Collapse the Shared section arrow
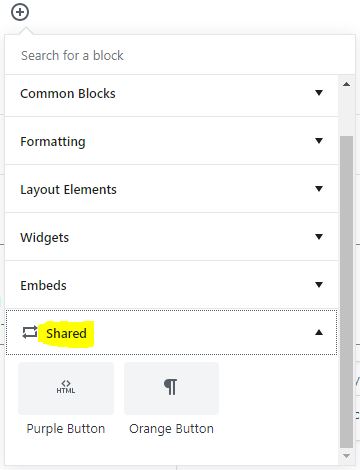The width and height of the screenshot is (360, 470). 319,332
